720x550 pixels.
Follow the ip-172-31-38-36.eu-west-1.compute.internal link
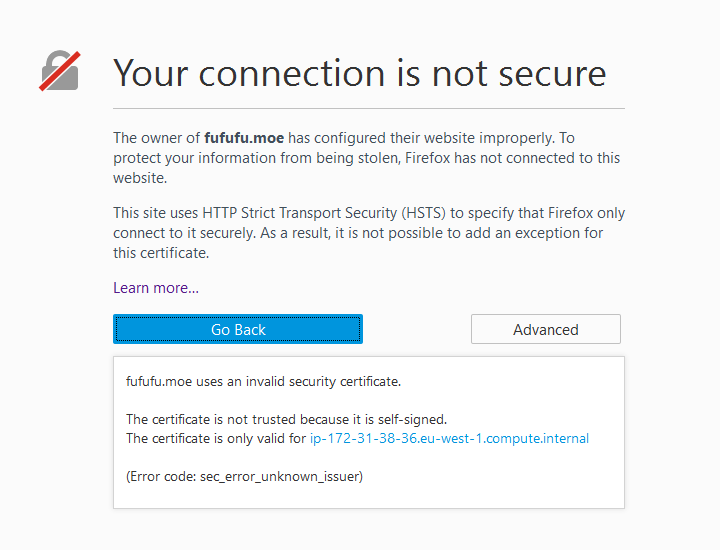[449, 438]
